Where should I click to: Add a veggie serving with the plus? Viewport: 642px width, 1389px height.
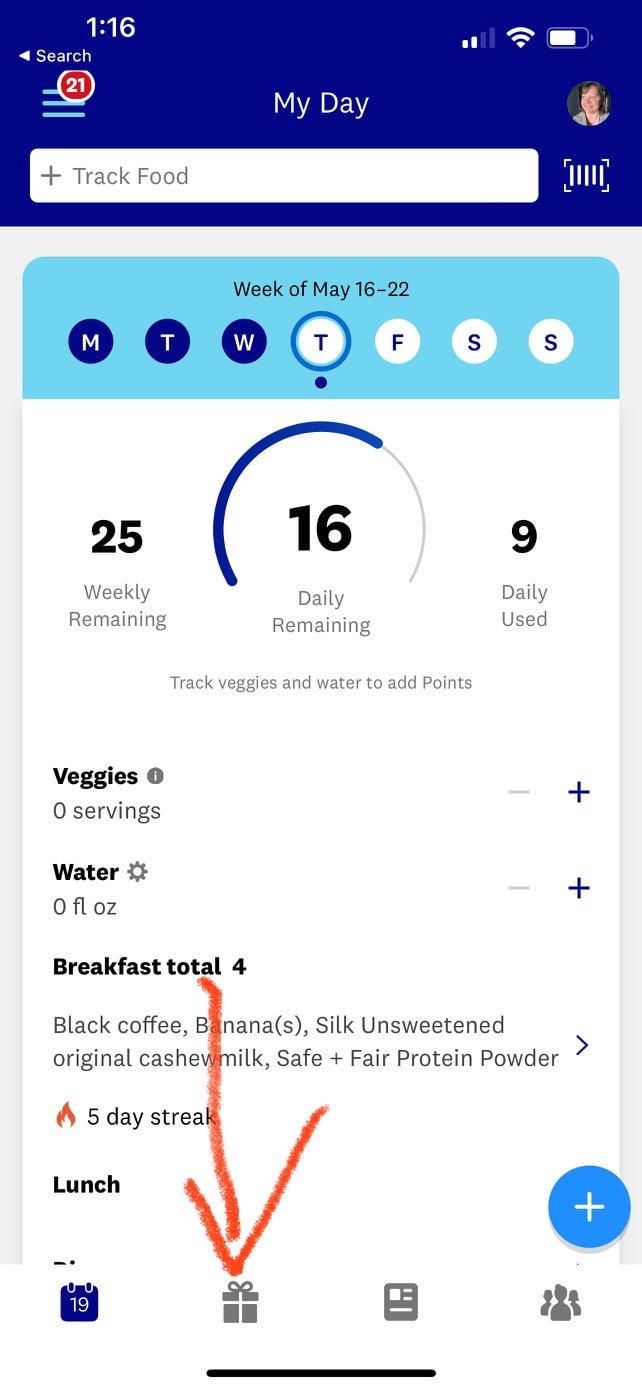click(x=578, y=791)
